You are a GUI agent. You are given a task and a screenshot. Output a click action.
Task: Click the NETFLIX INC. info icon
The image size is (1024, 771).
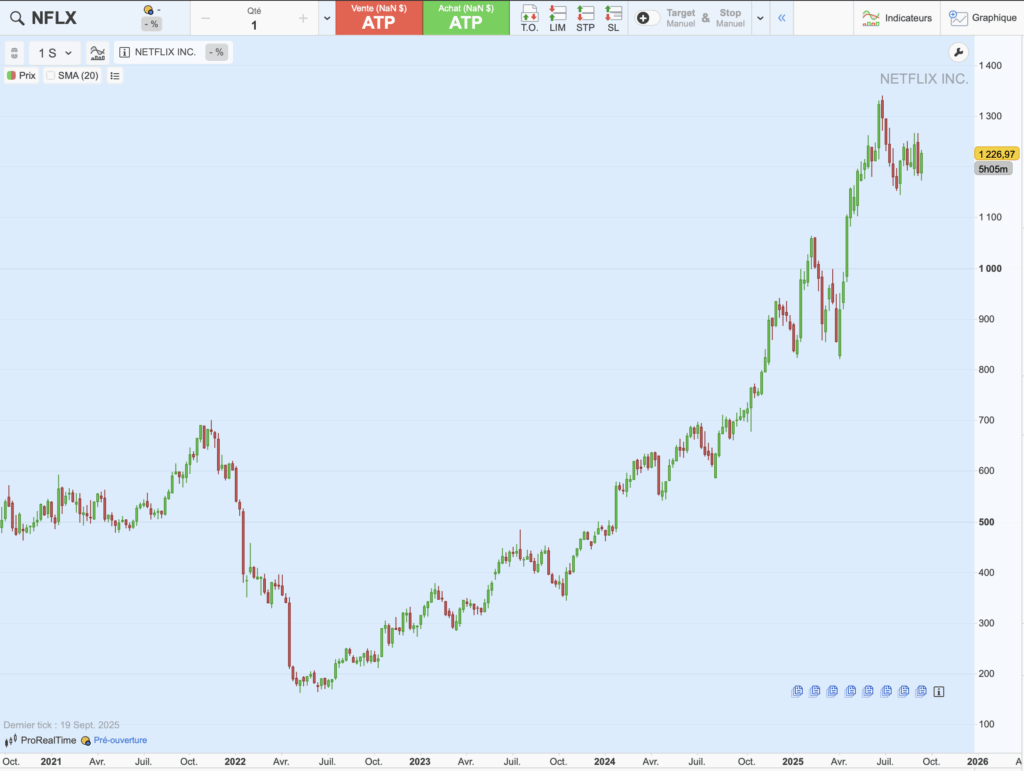coord(124,52)
